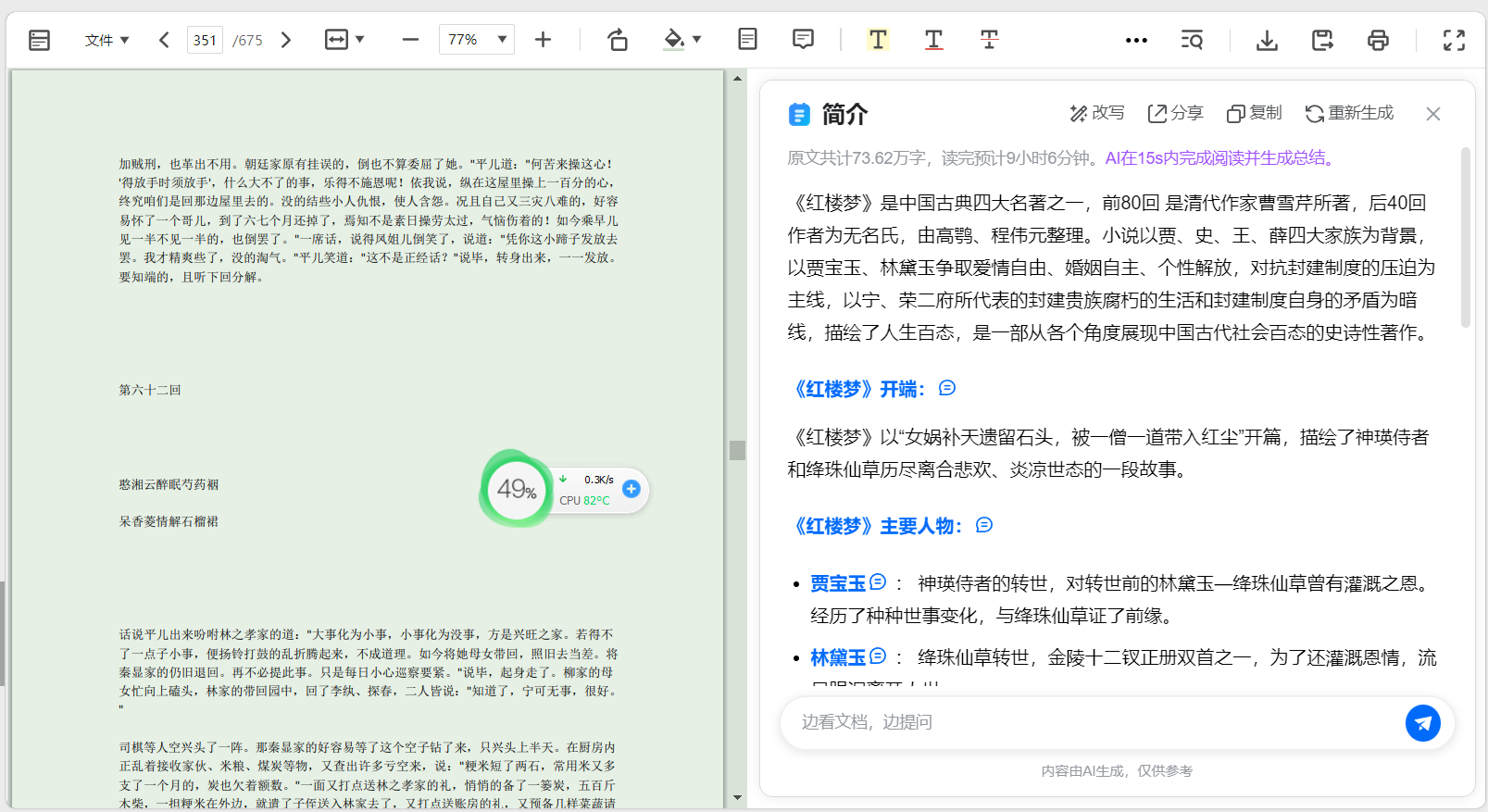Click the 林黛玉 character link
Screen dimensions: 1488x812
pyautogui.click(x=838, y=657)
